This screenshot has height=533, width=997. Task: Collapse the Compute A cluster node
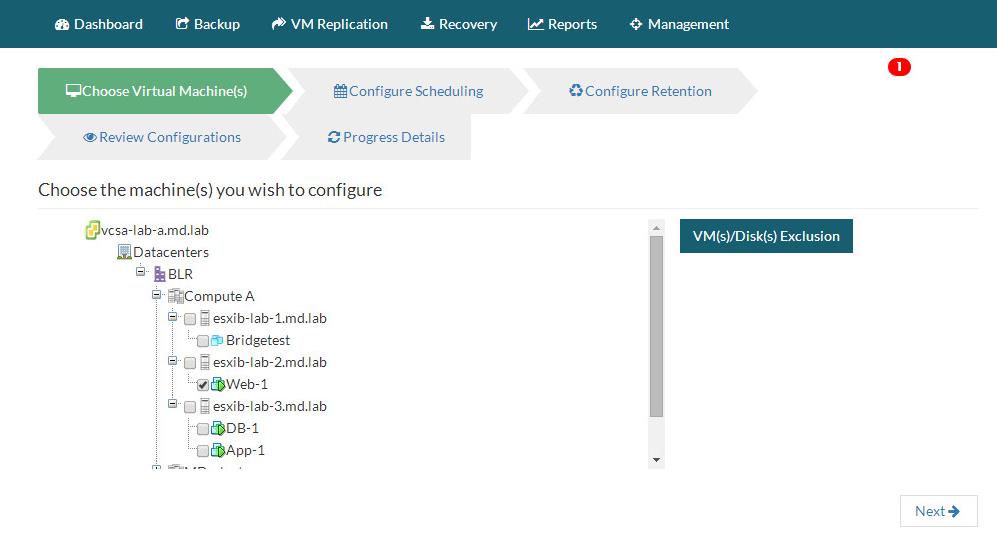(157, 295)
